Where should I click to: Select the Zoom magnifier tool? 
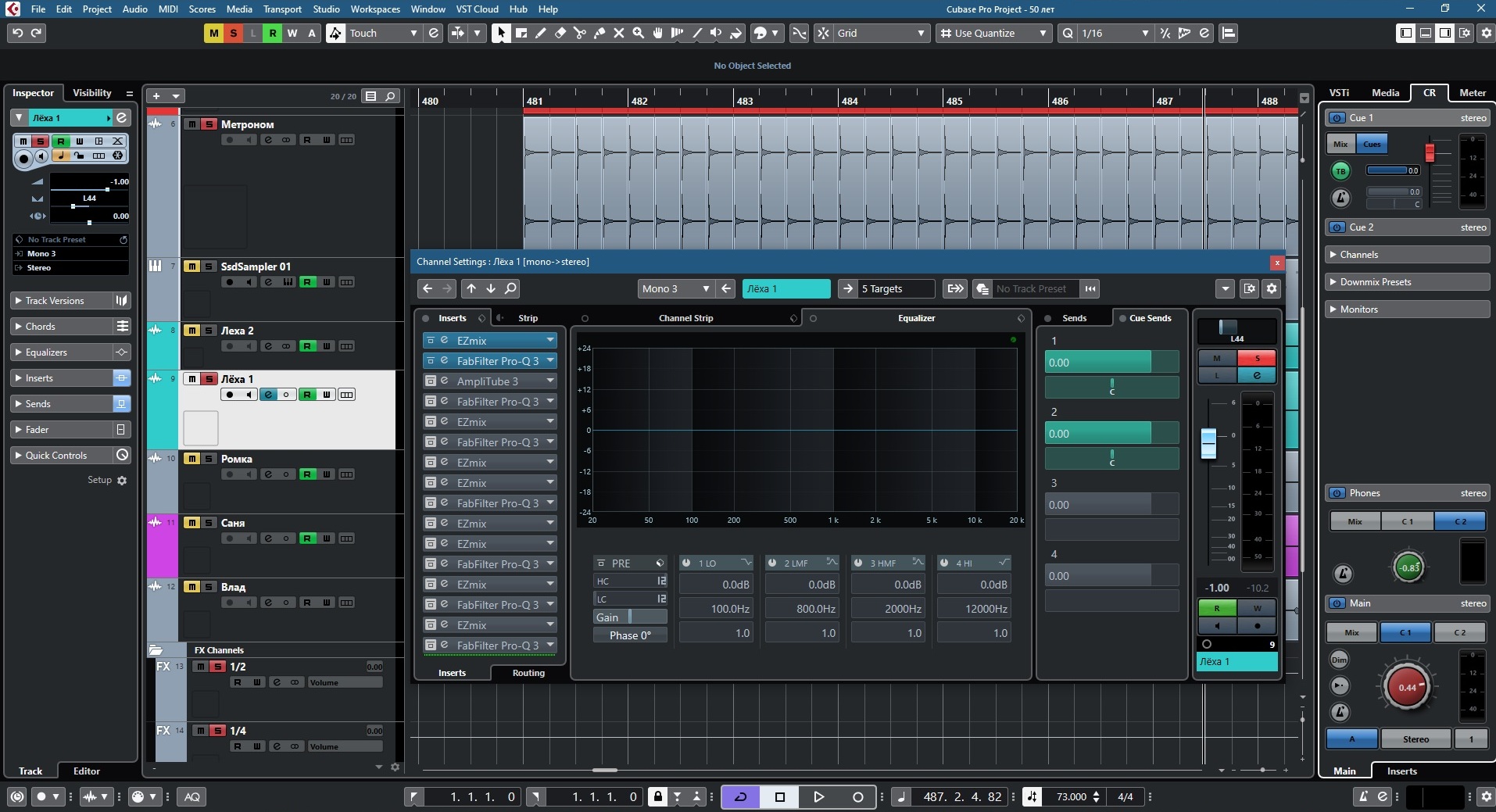pos(638,33)
